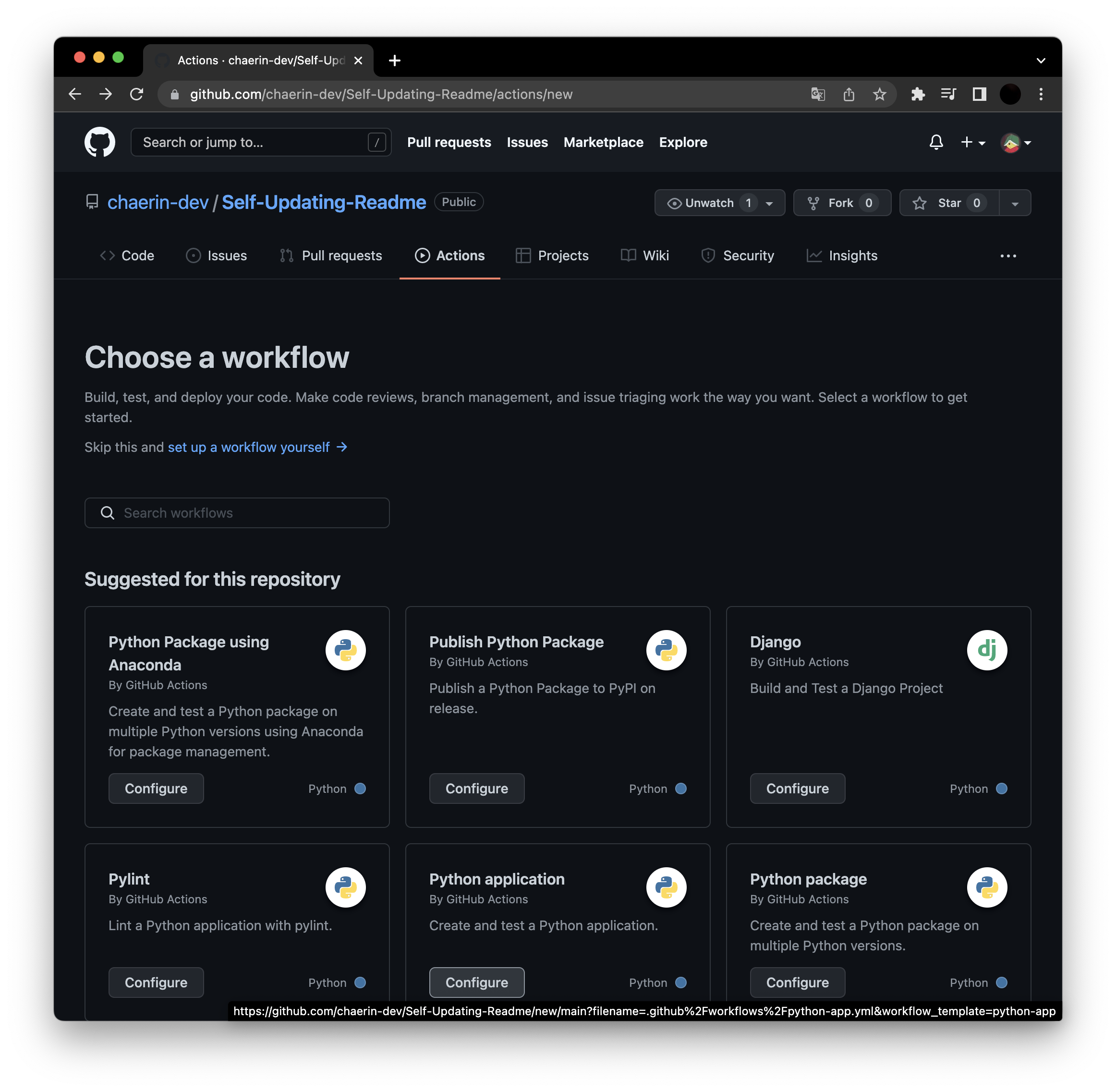1116x1092 pixels.
Task: Go back in browser history
Action: coord(74,94)
